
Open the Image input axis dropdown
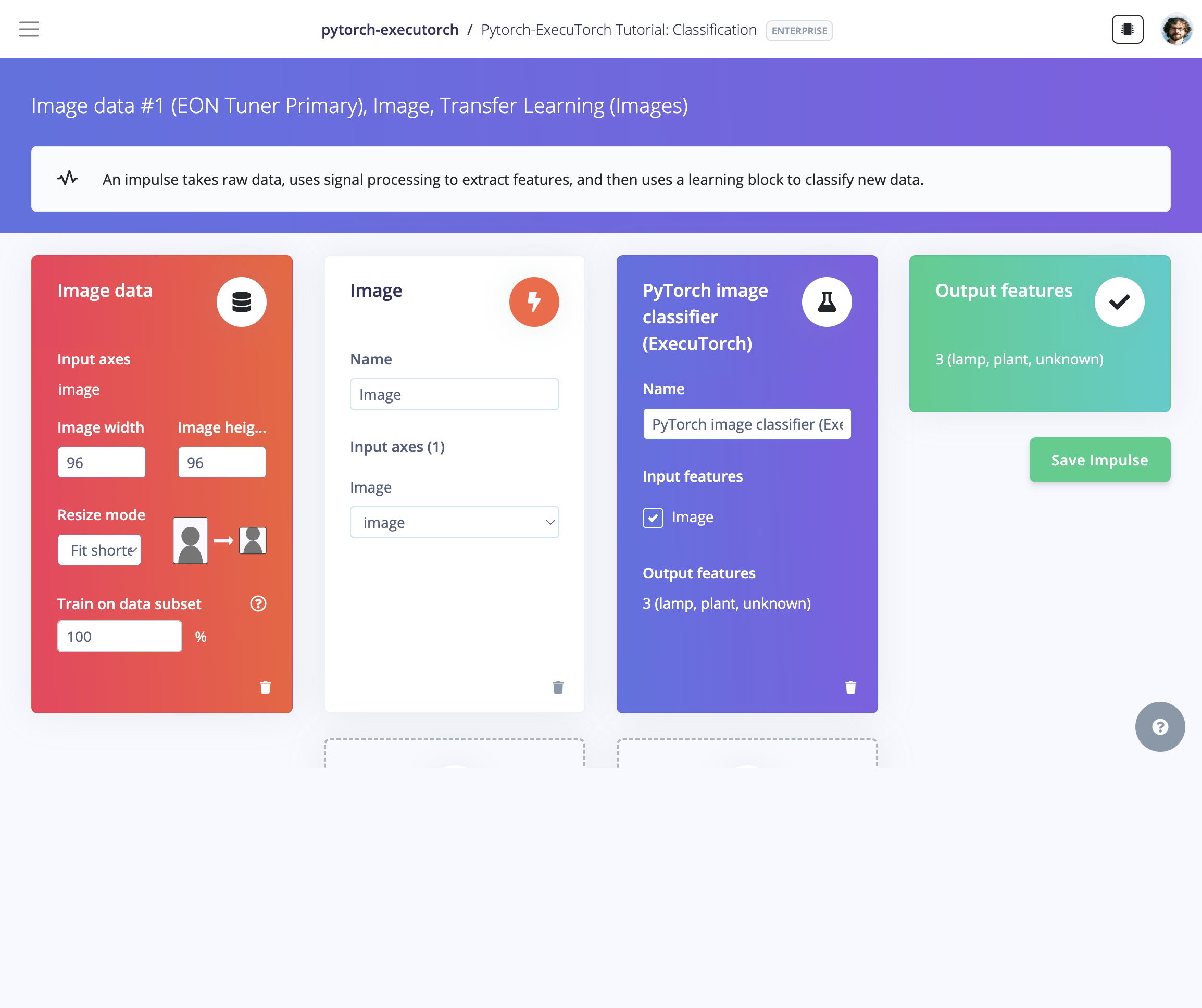coord(454,522)
